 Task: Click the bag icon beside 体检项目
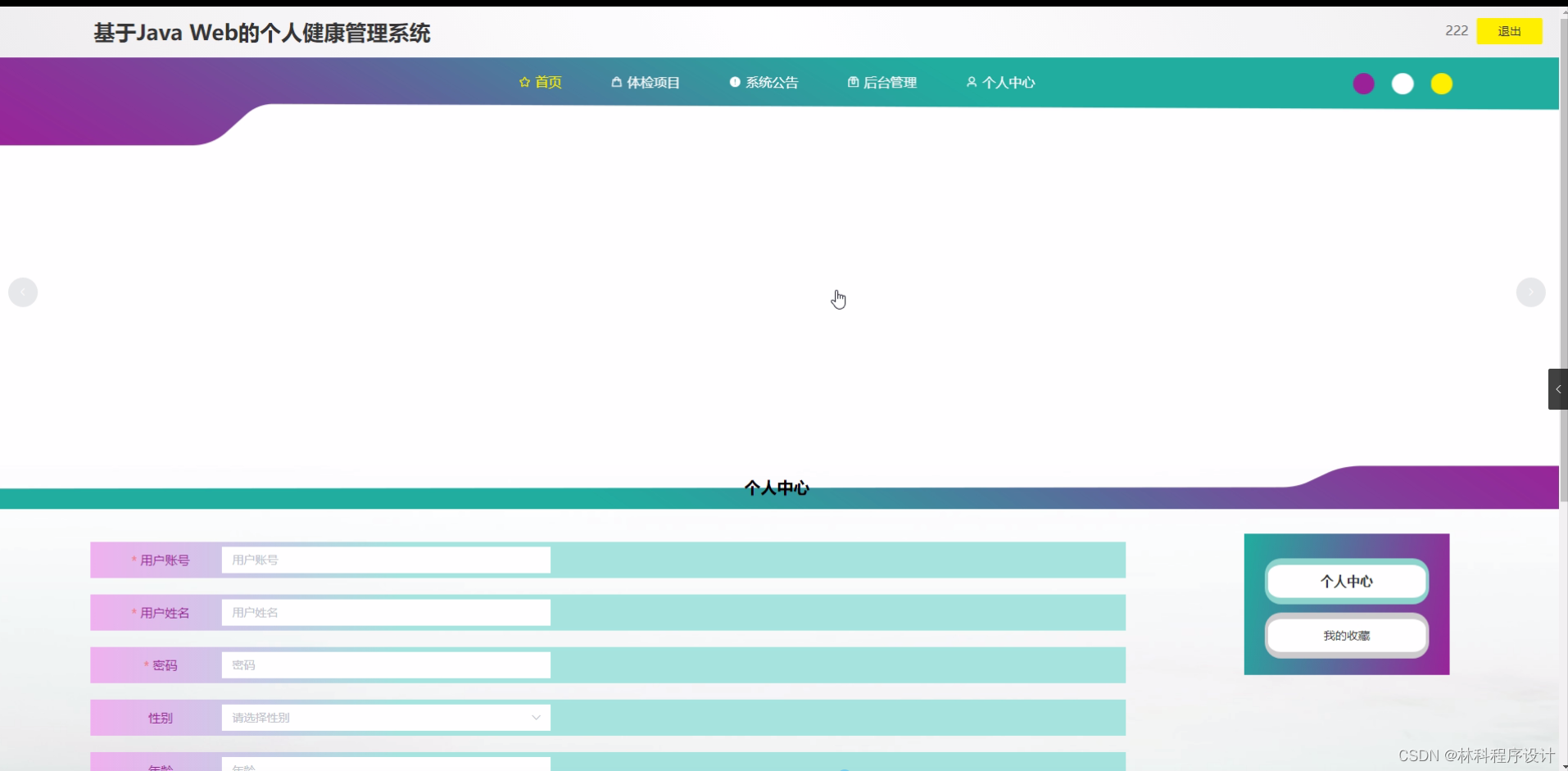click(615, 82)
